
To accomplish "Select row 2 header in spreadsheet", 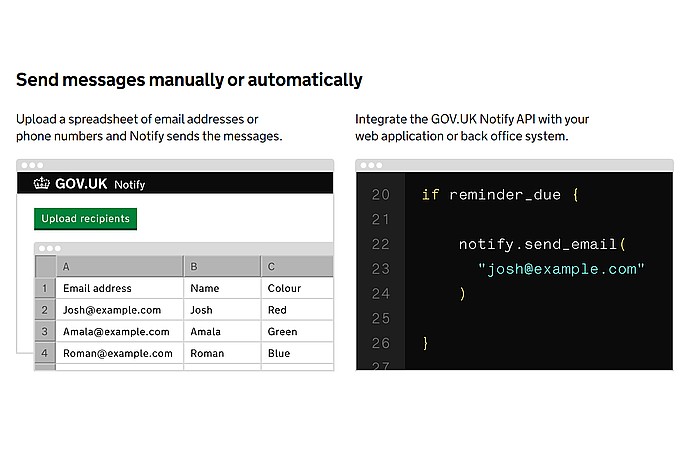I will tap(45, 310).
